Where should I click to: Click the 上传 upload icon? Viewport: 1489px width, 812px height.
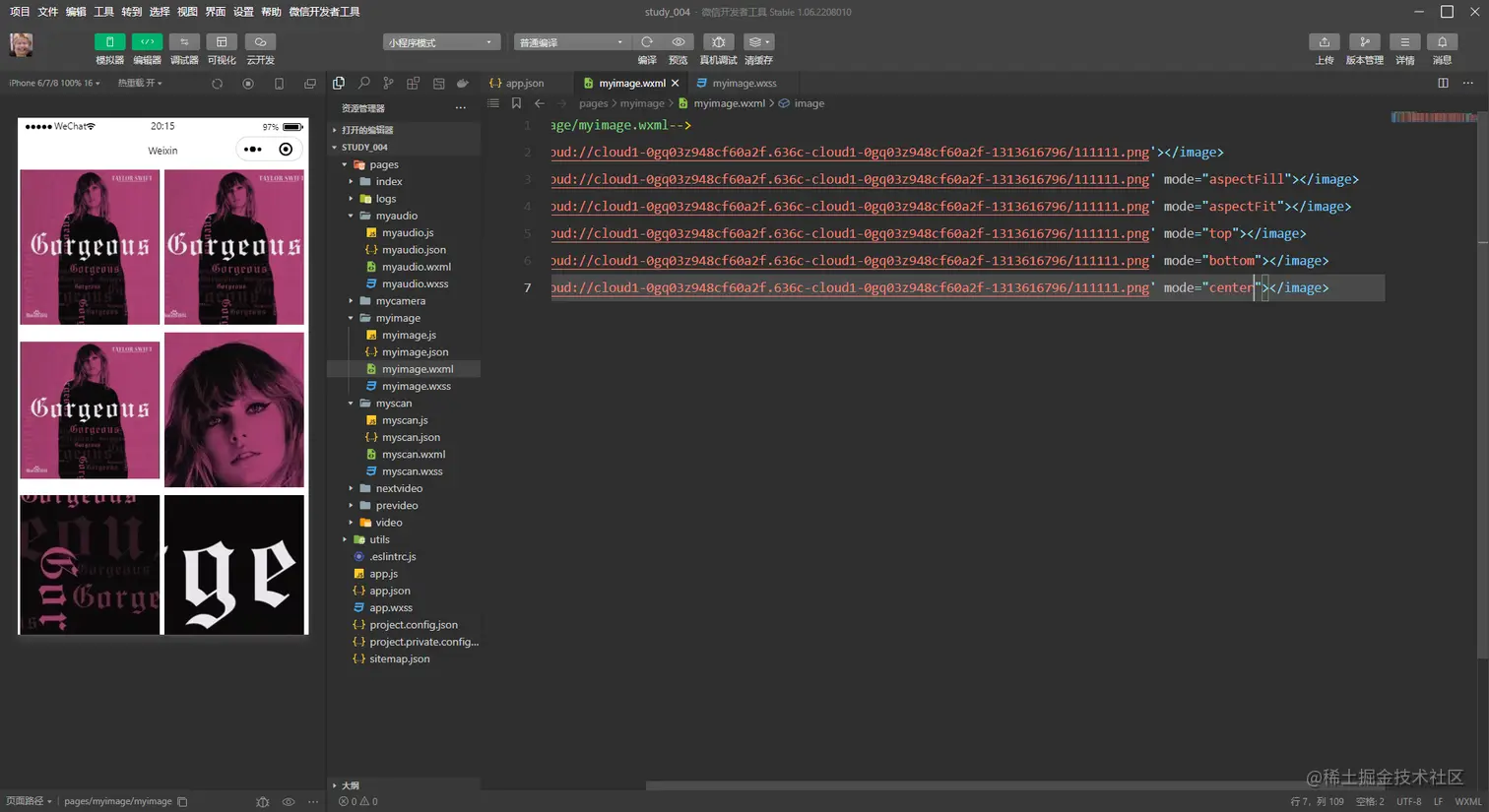[1325, 42]
